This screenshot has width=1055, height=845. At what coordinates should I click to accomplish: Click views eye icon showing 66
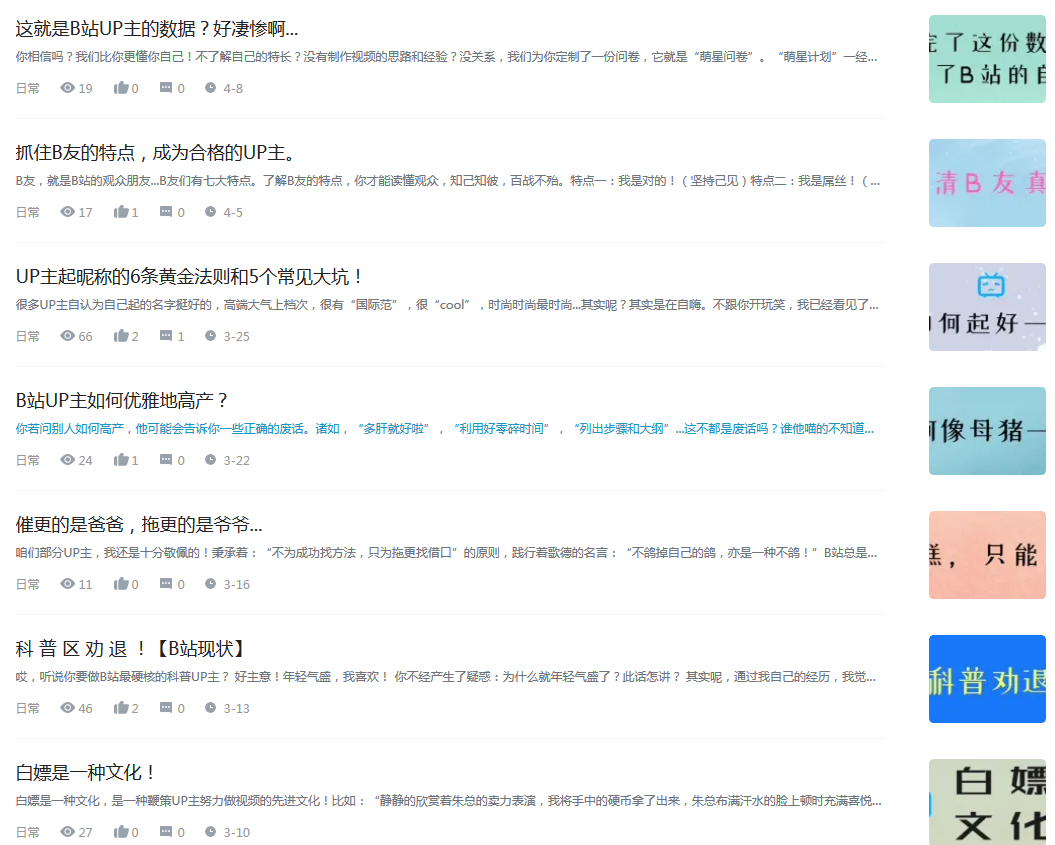tap(67, 335)
